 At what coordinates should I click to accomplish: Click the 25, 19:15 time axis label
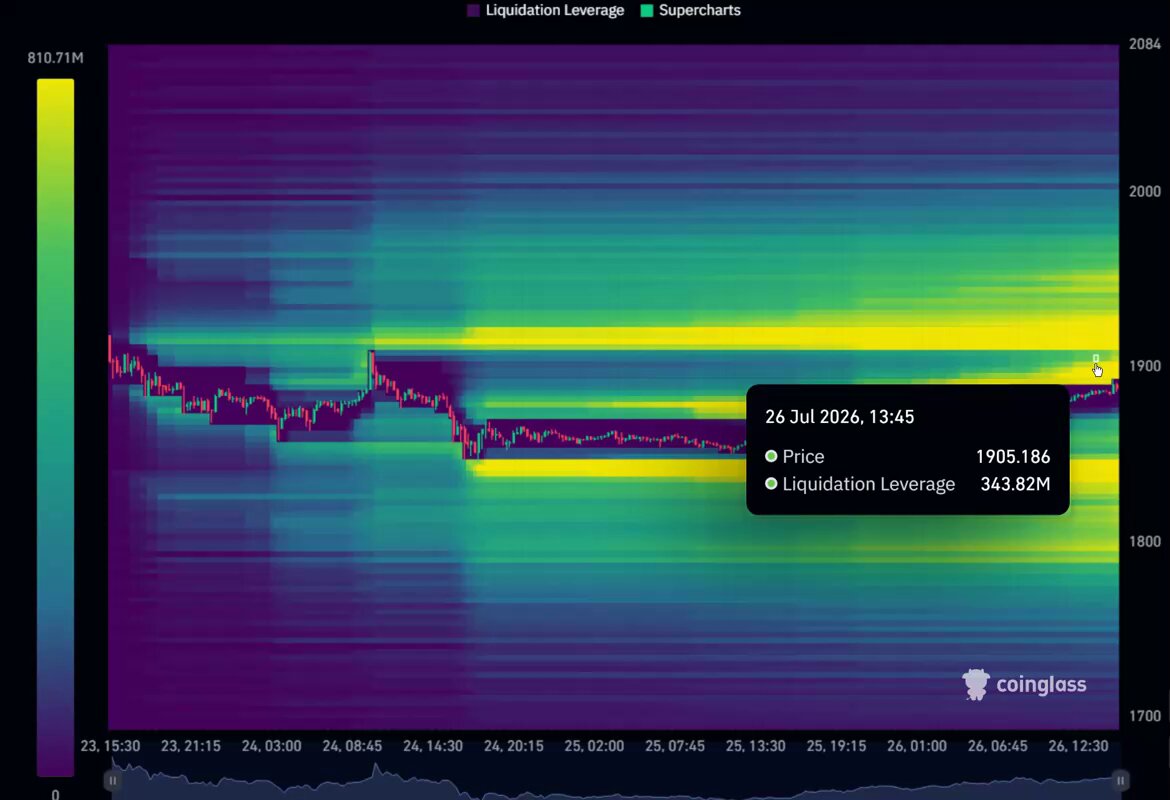(836, 746)
